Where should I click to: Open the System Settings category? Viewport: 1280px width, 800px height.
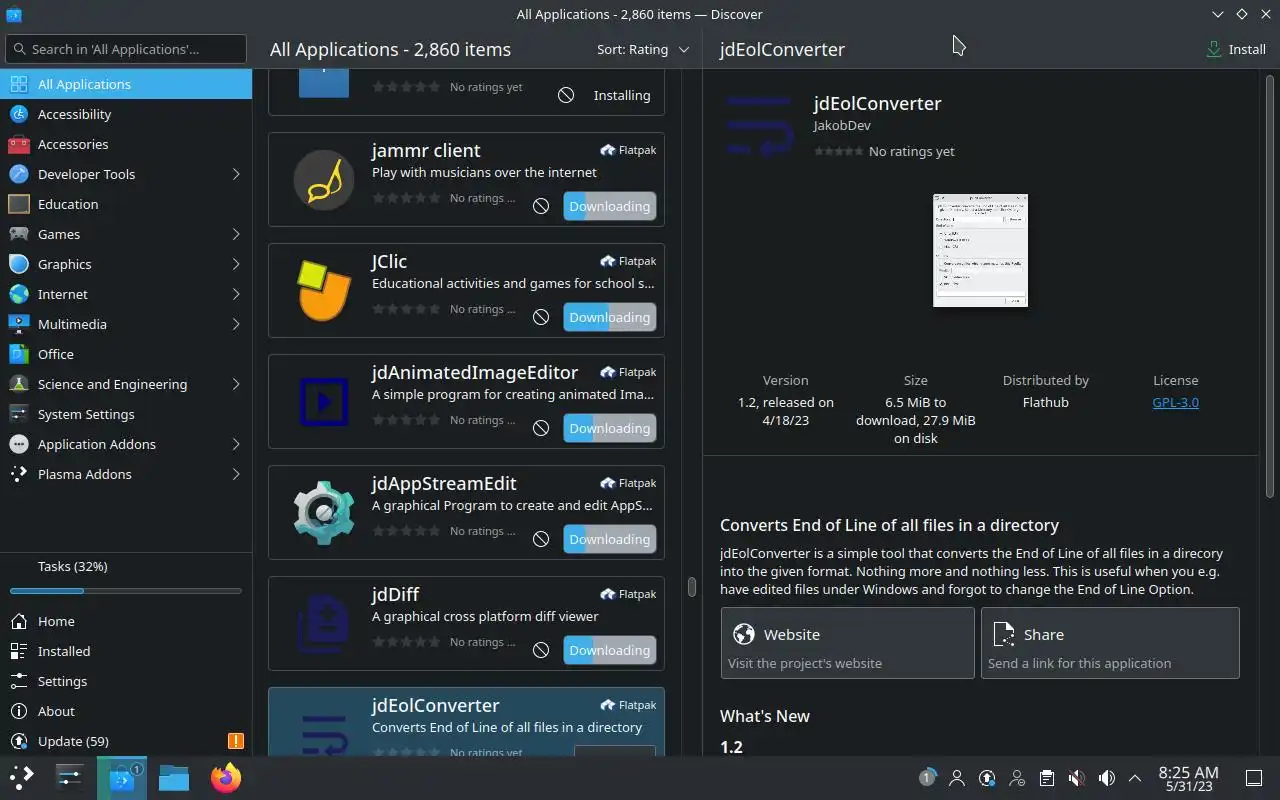pos(126,414)
